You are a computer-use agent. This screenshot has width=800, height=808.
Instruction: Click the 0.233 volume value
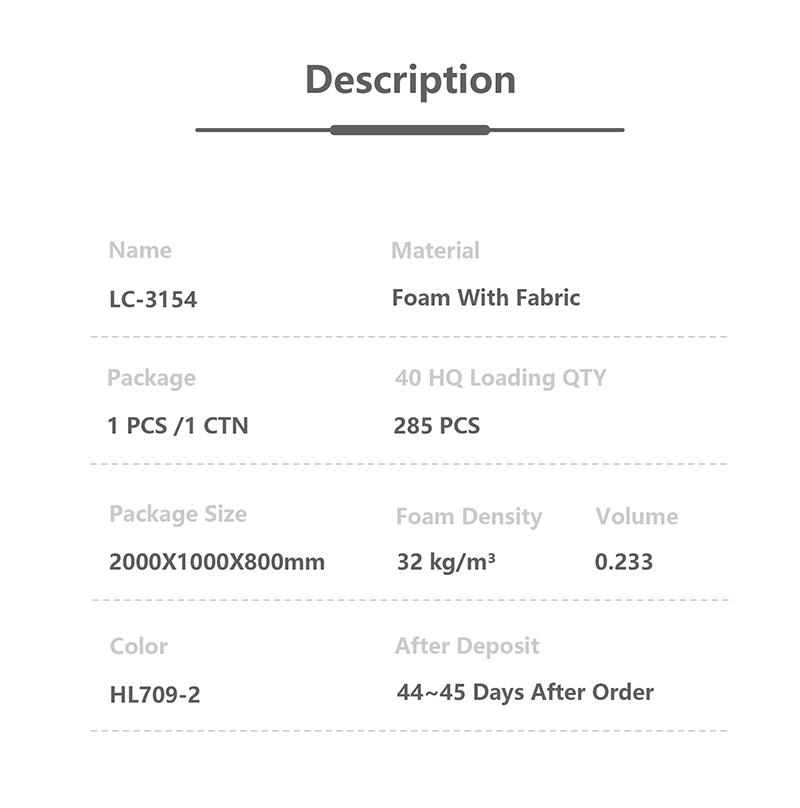(x=623, y=562)
